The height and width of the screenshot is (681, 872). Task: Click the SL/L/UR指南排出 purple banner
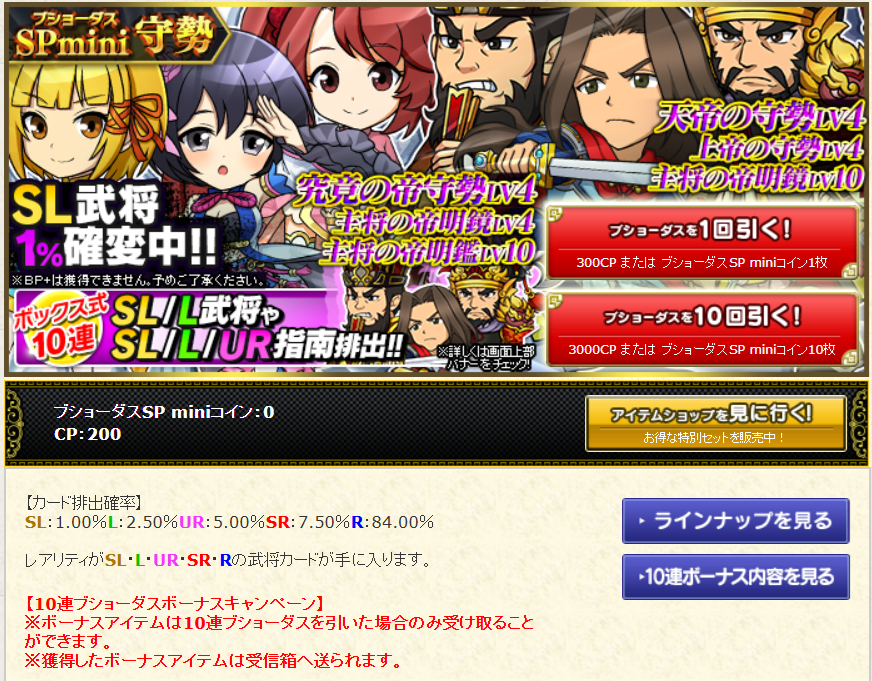(x=209, y=330)
